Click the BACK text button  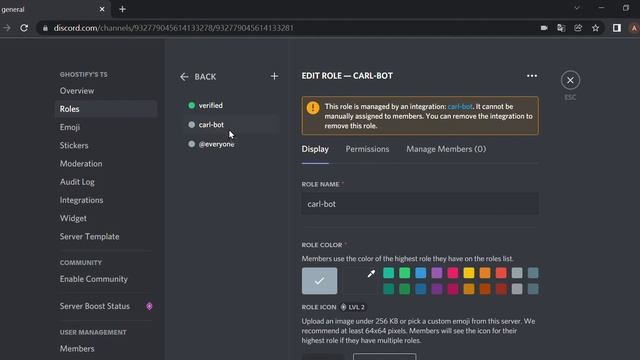coord(205,77)
